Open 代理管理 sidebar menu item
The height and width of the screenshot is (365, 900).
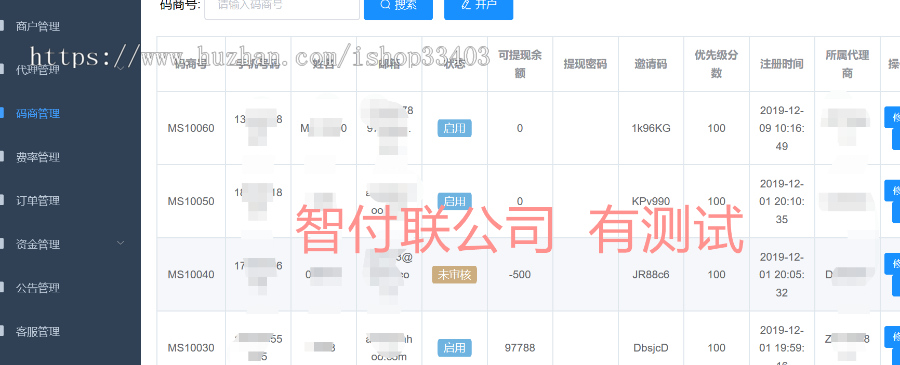38,70
